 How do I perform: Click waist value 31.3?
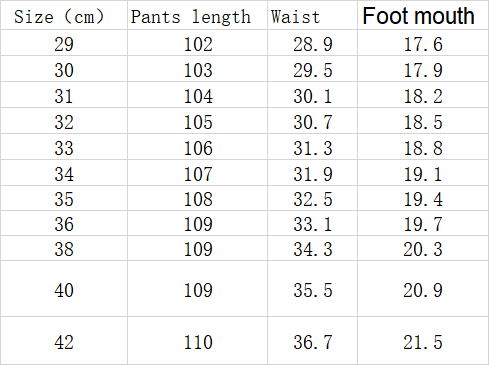pos(312,147)
